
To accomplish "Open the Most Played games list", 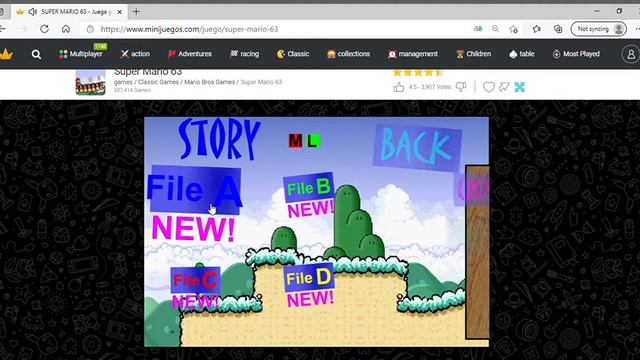I will (576, 54).
